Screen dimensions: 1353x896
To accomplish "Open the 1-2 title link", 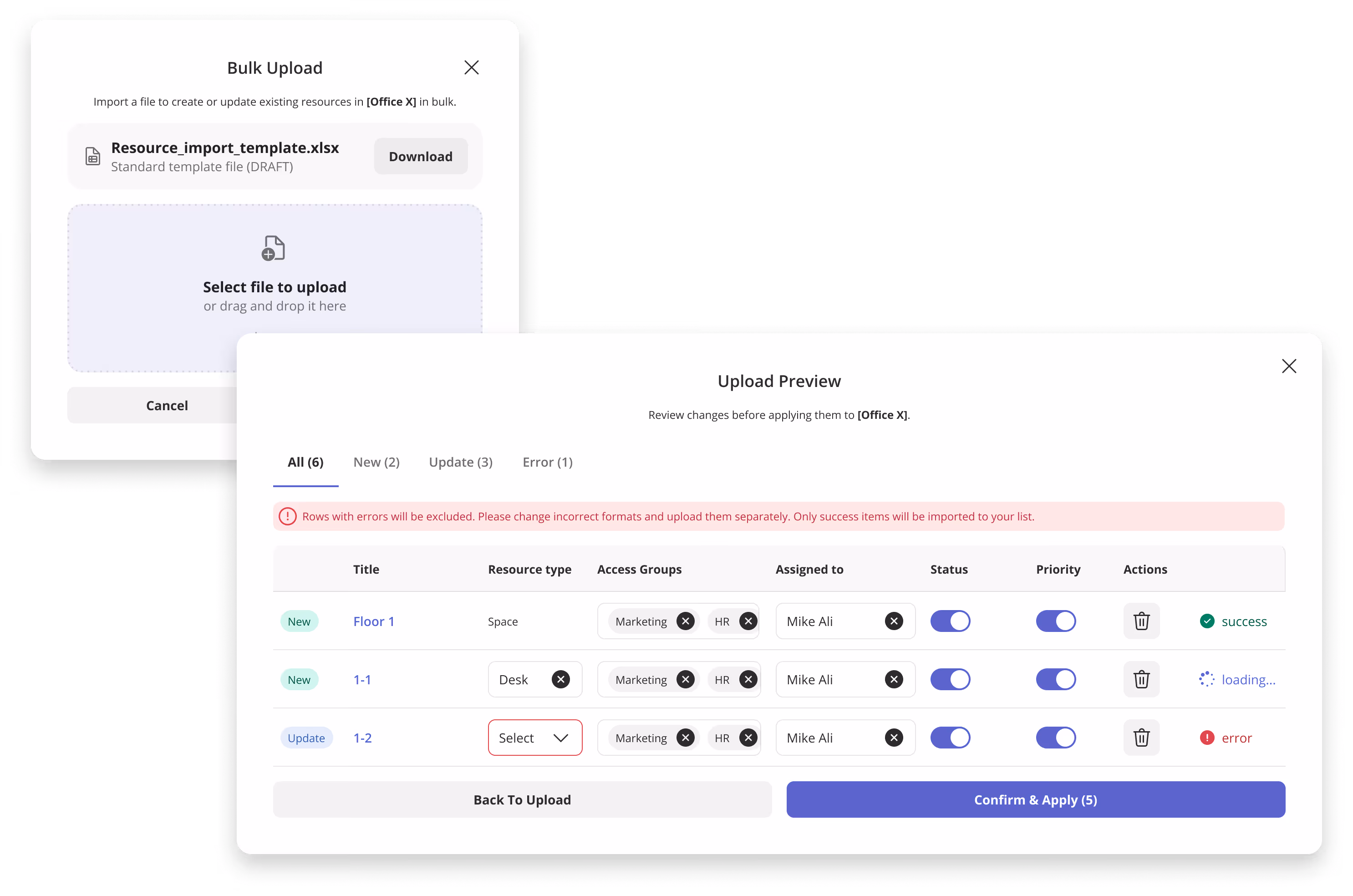I will 362,738.
